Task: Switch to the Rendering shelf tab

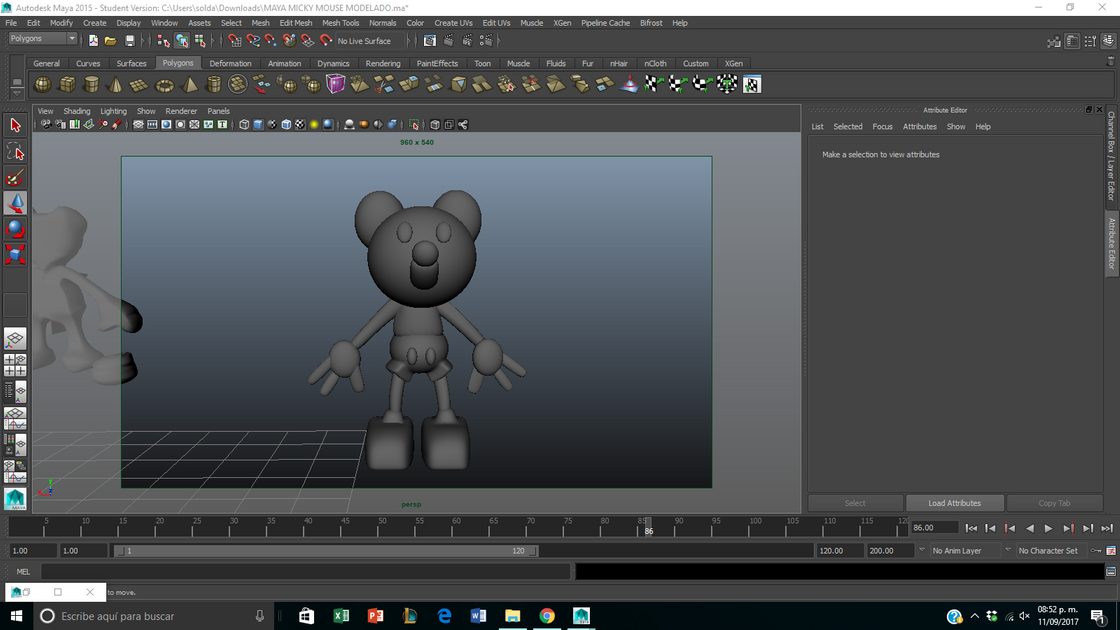Action: [381, 63]
